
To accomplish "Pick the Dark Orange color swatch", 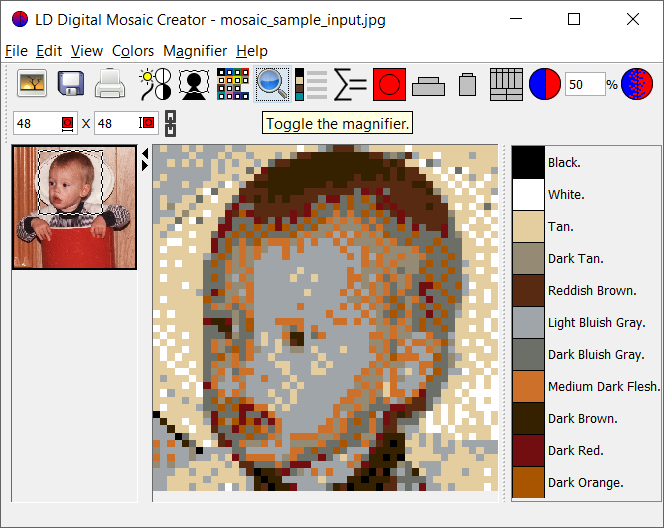I will click(528, 482).
